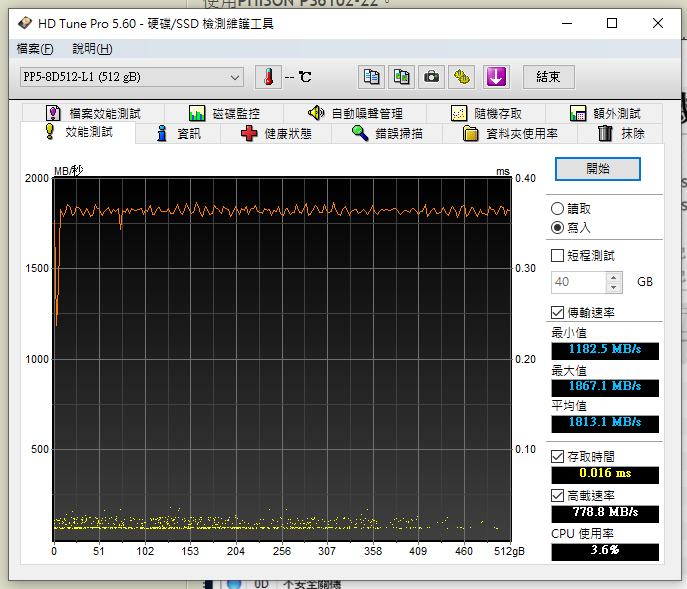Switch to the 資料夾使用率 tab

[x=510, y=133]
